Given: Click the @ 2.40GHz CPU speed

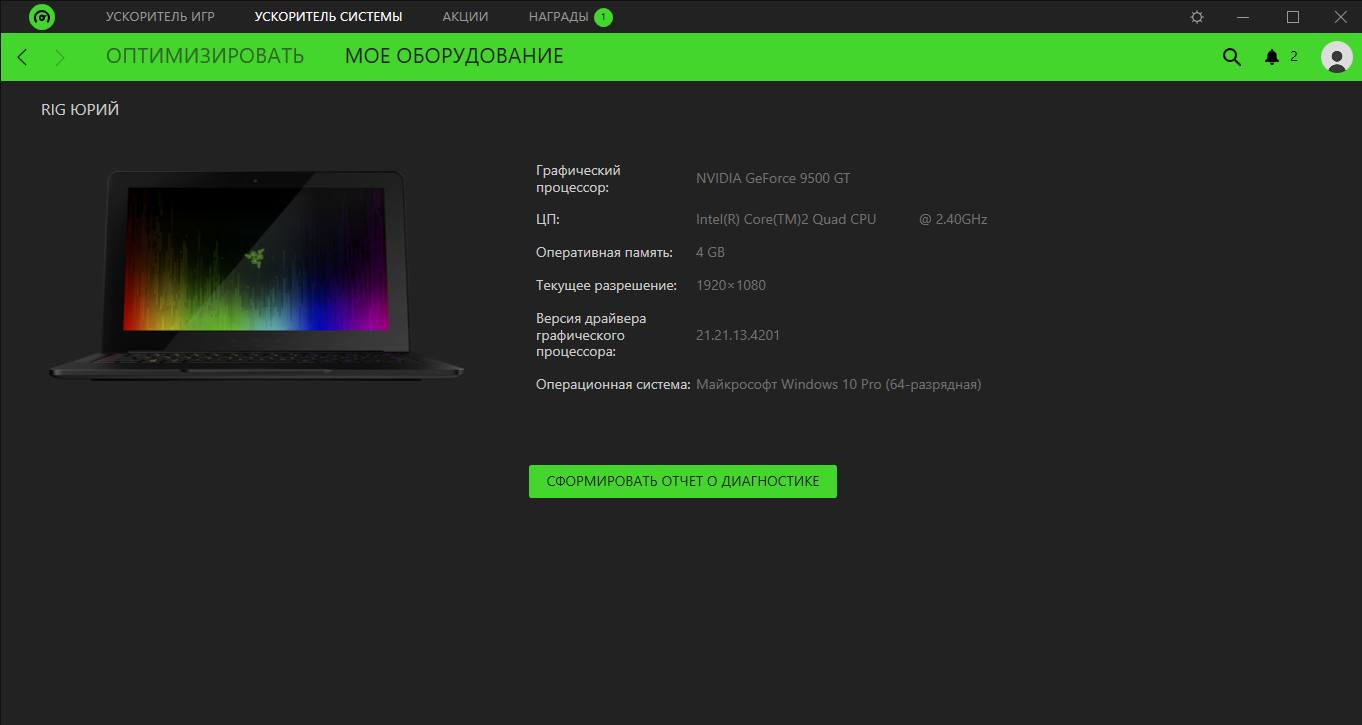Looking at the screenshot, I should (953, 219).
